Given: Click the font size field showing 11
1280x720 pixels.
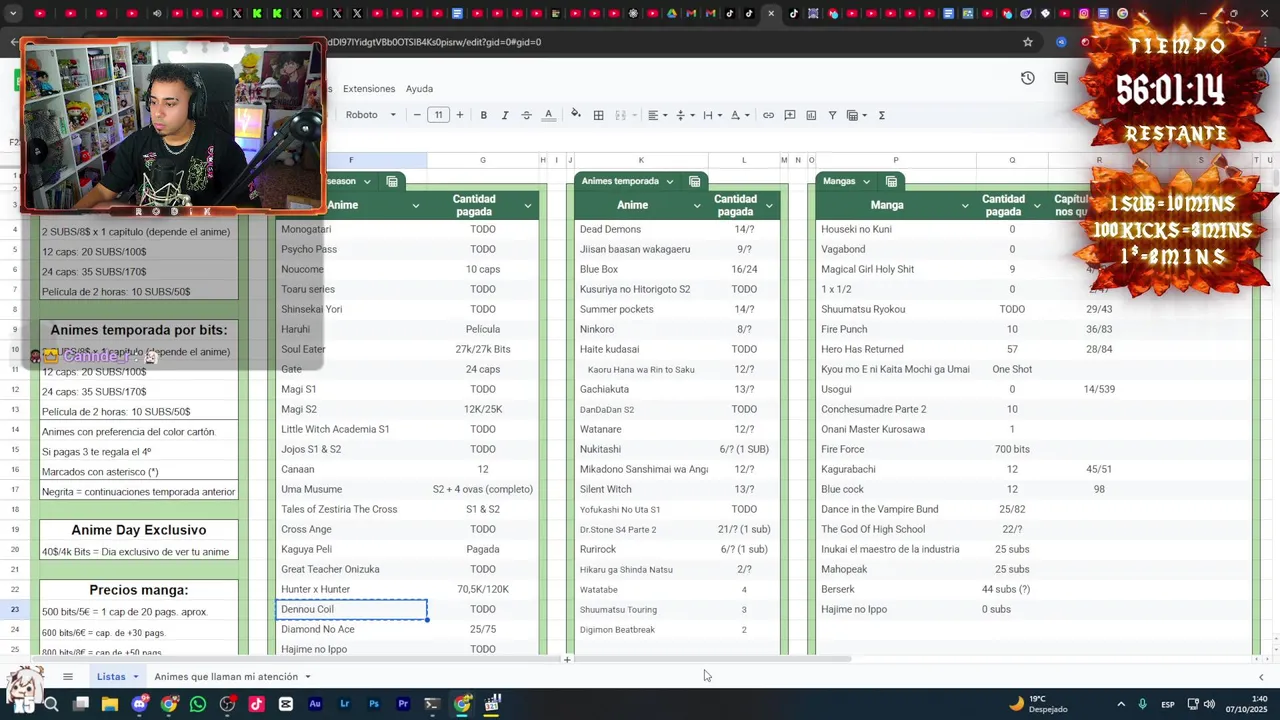Looking at the screenshot, I should coord(438,115).
